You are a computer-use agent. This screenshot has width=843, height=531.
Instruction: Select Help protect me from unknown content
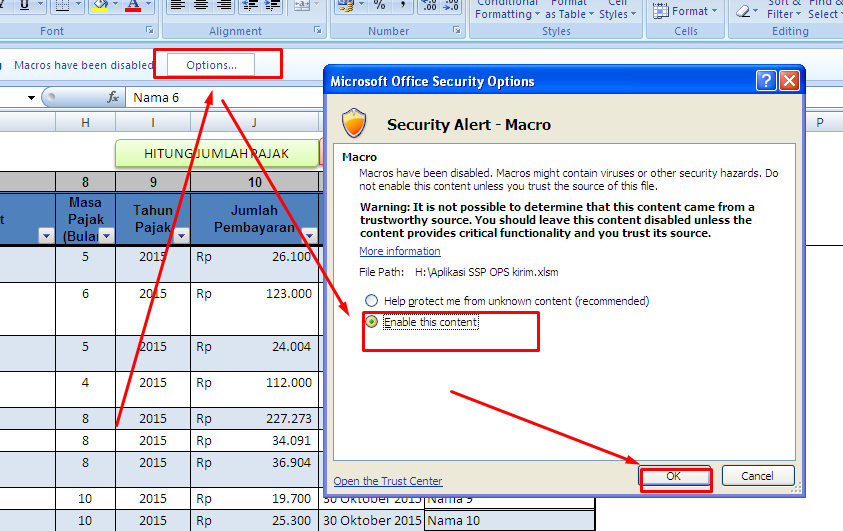[x=372, y=300]
